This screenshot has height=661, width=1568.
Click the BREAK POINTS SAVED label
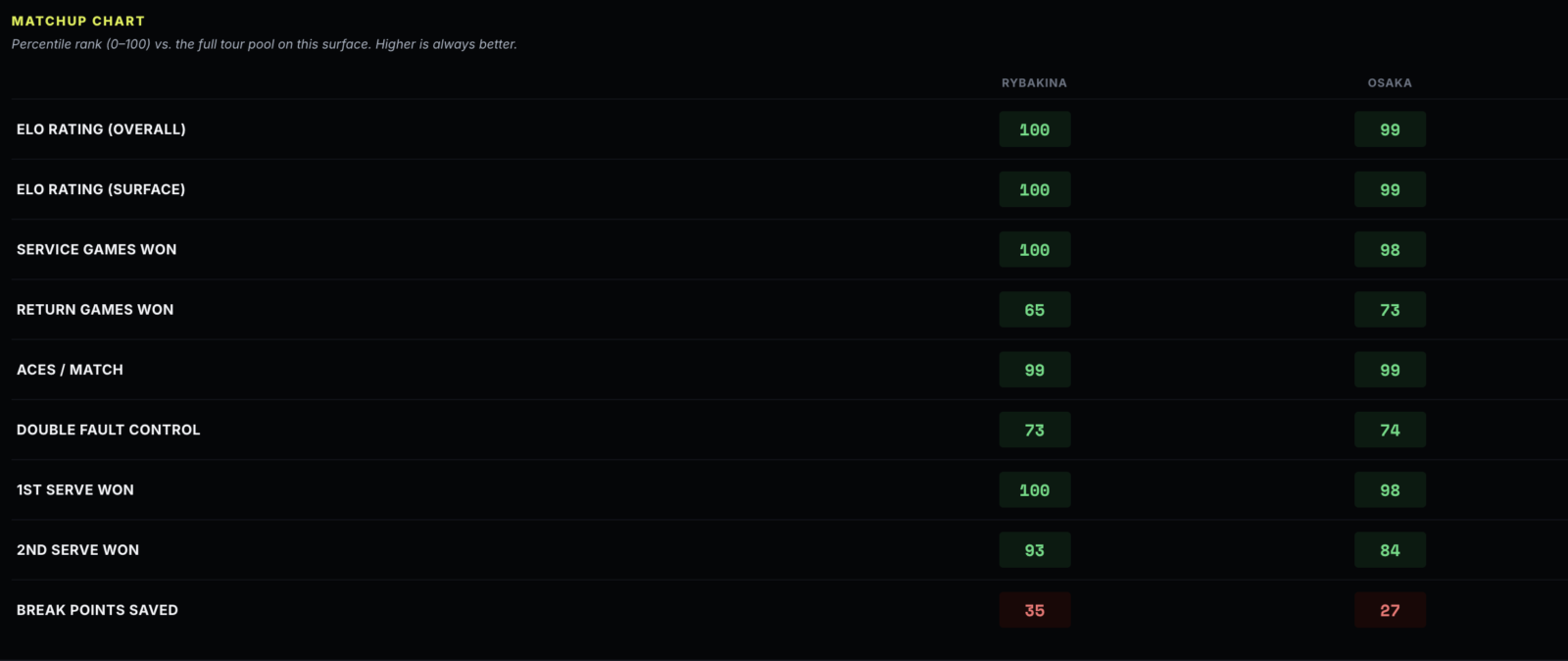pyautogui.click(x=97, y=610)
